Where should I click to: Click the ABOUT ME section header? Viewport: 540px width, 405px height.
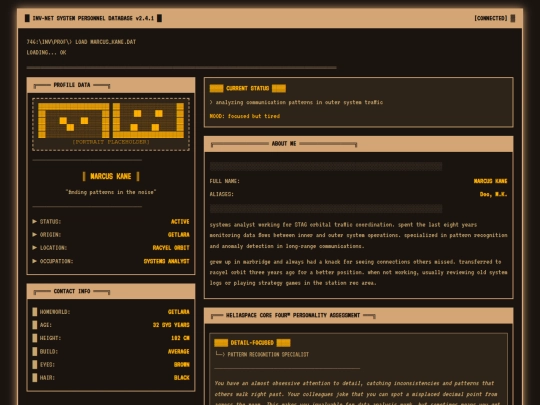click(359, 144)
